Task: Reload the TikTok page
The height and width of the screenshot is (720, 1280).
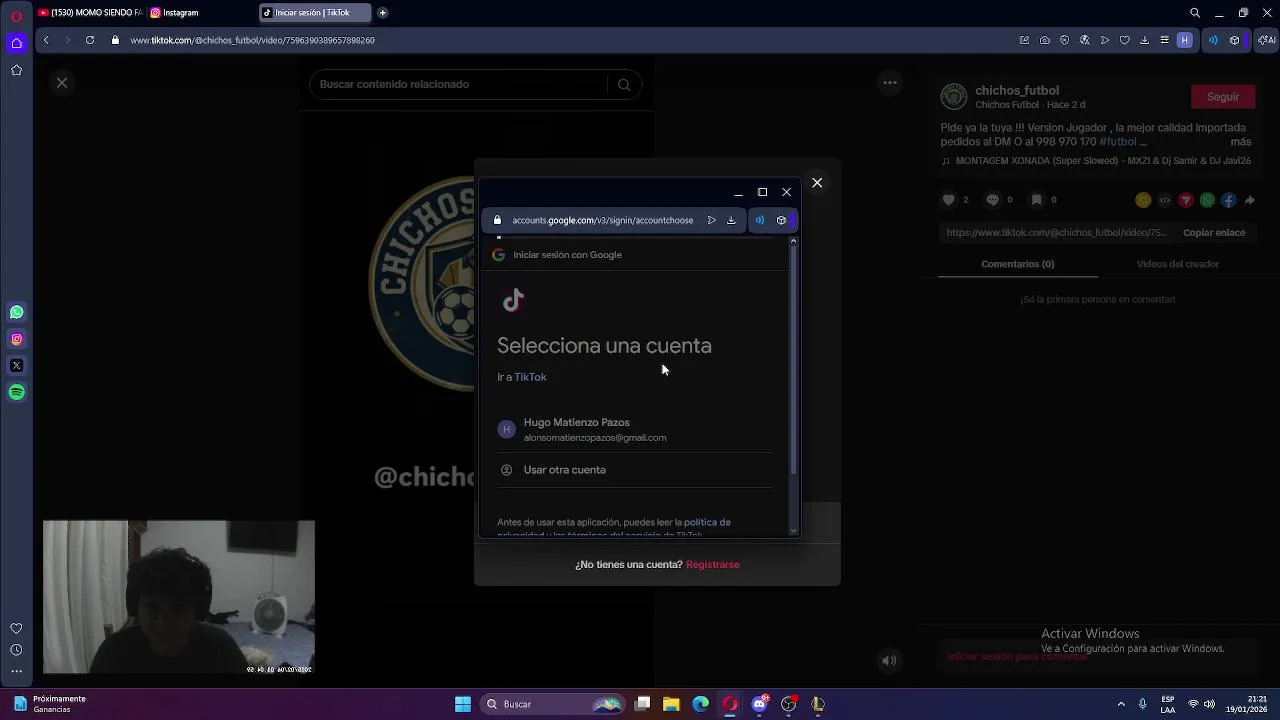Action: click(x=90, y=40)
